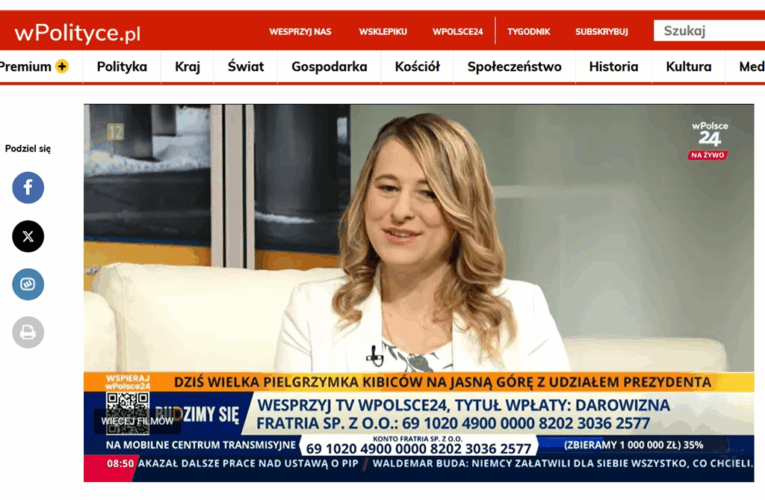This screenshot has width=765, height=500.
Task: Open the Premium section
Action: click(x=25, y=66)
